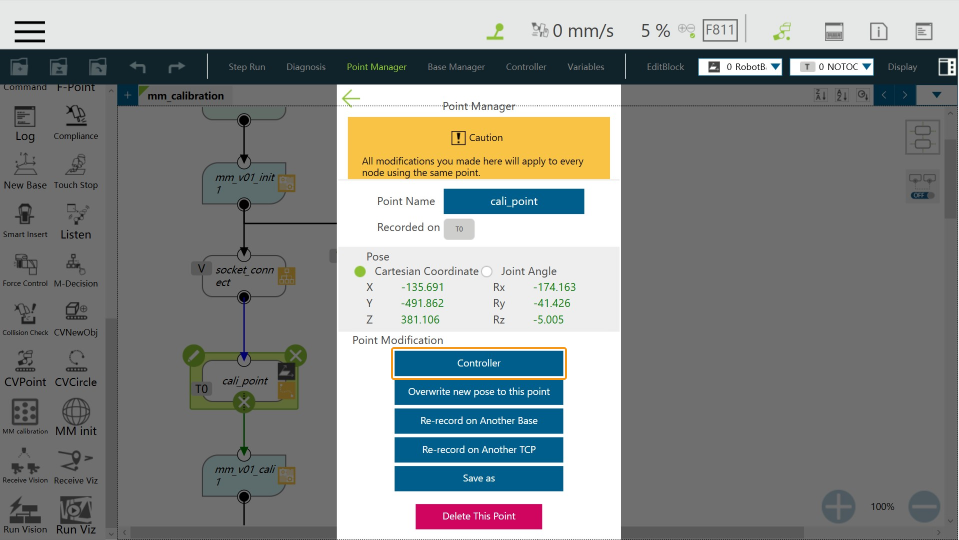
Task: Select the Force Control node tool
Action: (25, 270)
